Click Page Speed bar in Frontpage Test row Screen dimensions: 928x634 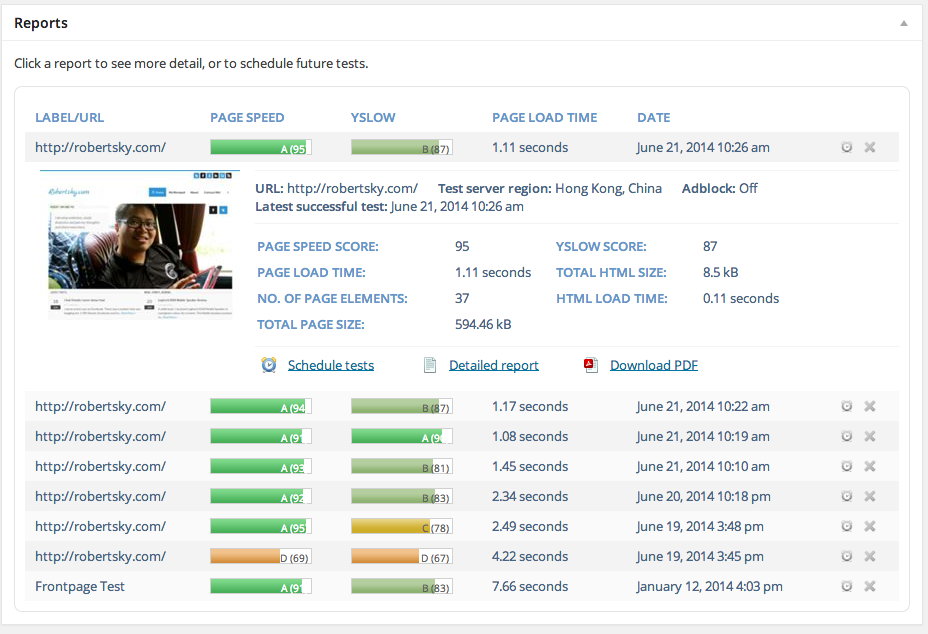(x=261, y=586)
